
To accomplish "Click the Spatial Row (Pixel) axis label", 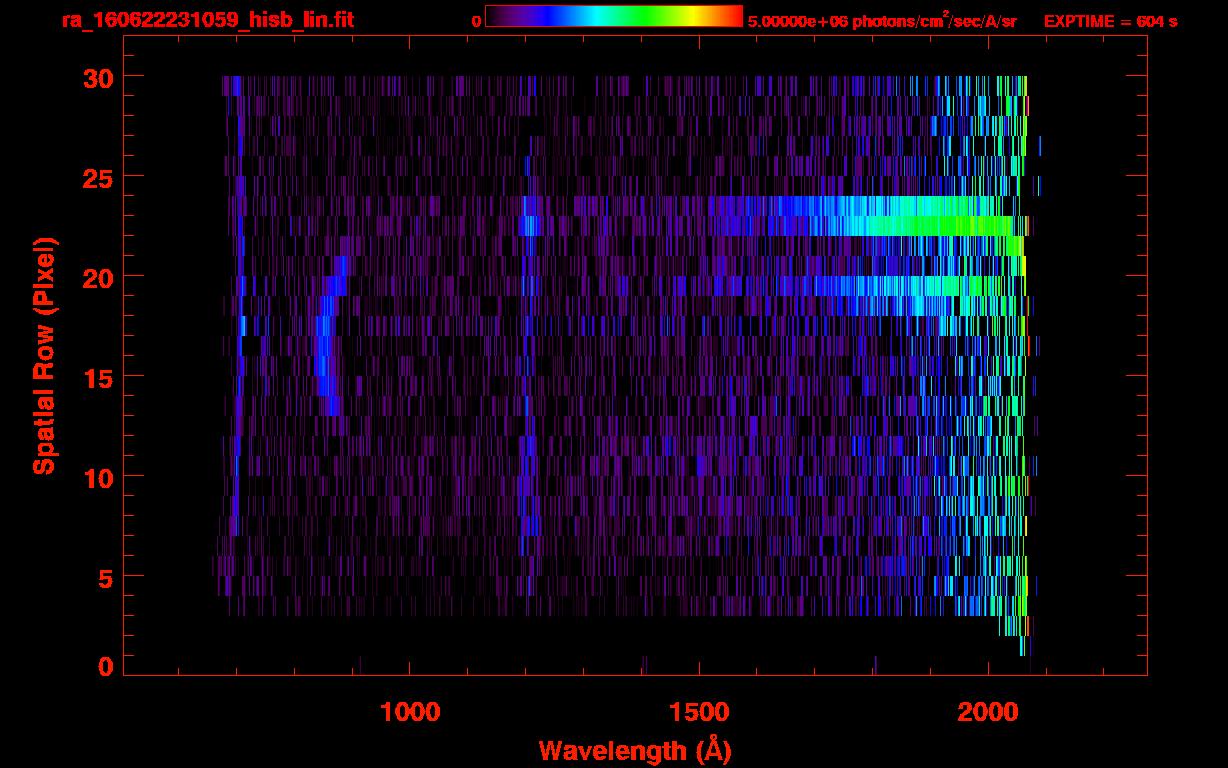I will (x=43, y=355).
